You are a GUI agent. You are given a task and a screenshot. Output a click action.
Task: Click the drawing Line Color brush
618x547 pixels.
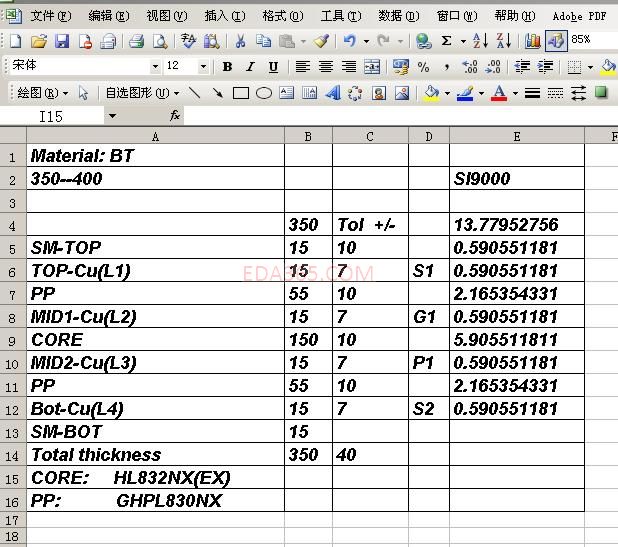click(x=465, y=93)
